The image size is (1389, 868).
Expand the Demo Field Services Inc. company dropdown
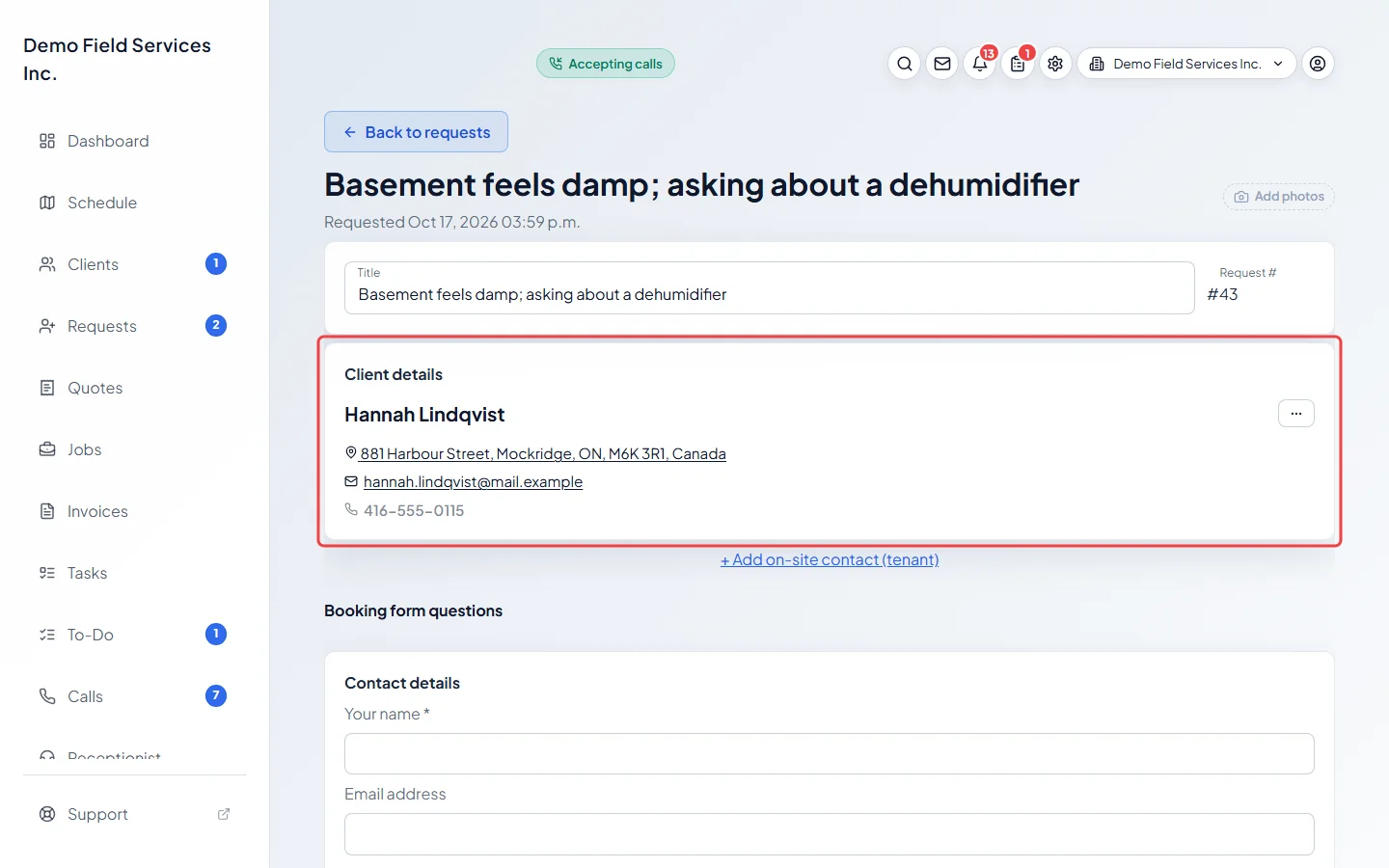click(1186, 64)
